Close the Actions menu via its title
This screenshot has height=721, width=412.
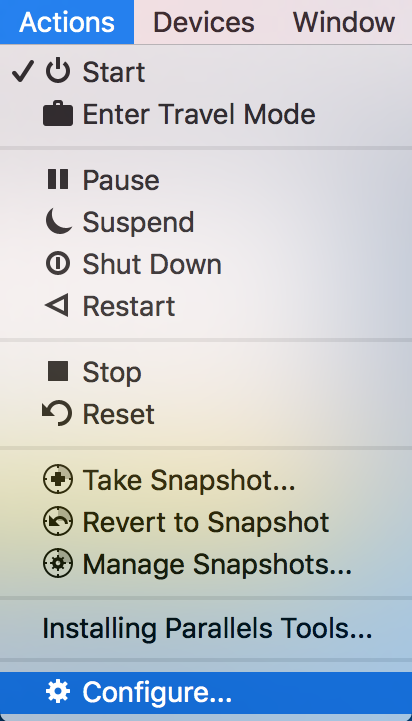[67, 22]
